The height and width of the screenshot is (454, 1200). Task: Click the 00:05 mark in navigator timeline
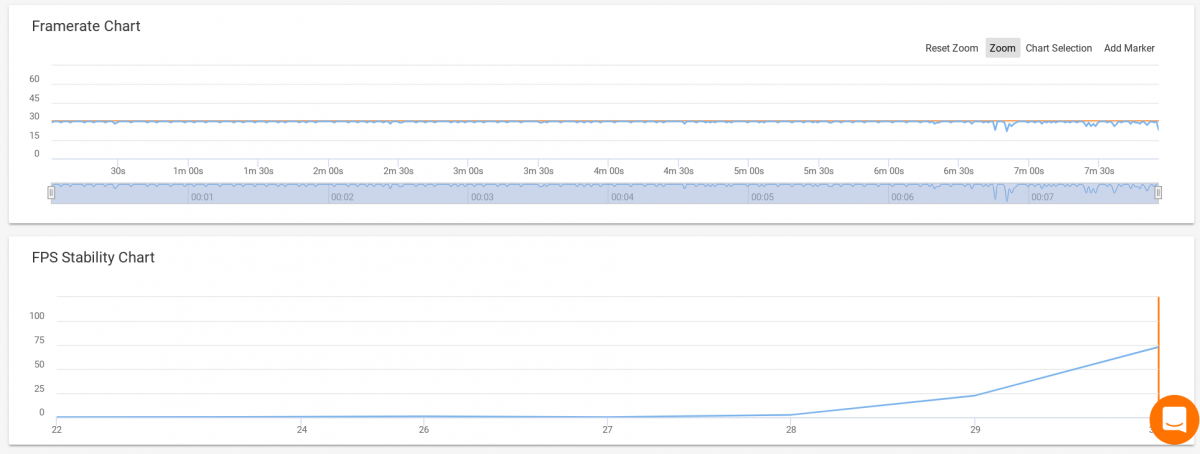point(762,198)
